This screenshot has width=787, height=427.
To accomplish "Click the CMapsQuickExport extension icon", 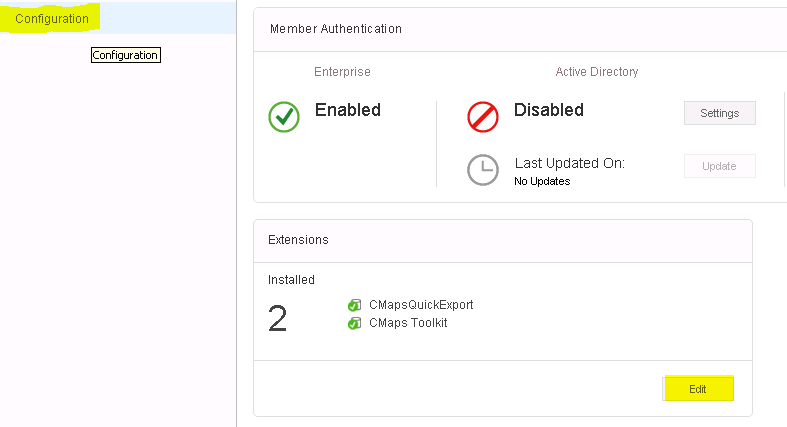I will coord(354,305).
